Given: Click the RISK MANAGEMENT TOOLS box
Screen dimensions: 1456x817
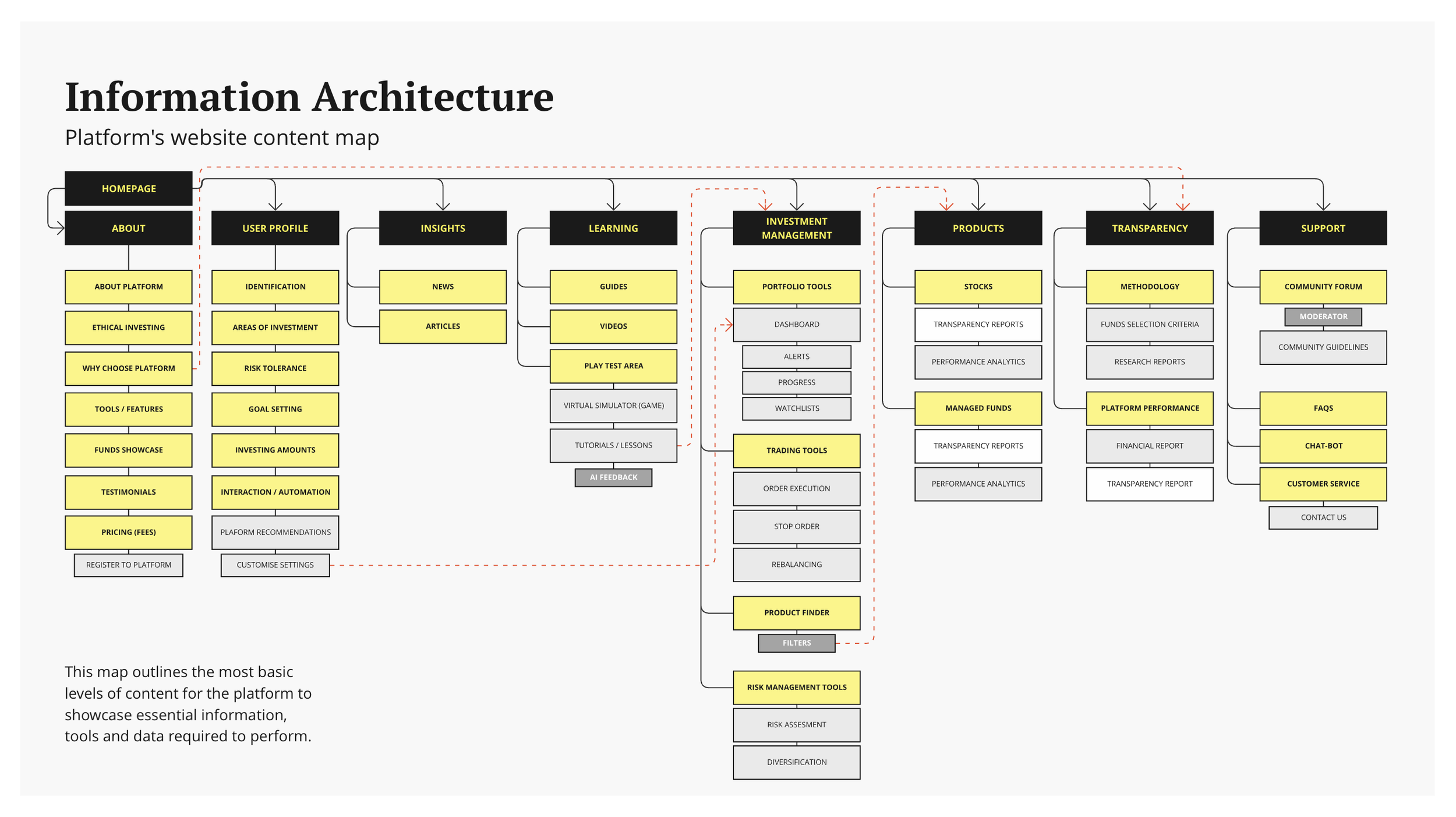Looking at the screenshot, I should pyautogui.click(x=796, y=687).
